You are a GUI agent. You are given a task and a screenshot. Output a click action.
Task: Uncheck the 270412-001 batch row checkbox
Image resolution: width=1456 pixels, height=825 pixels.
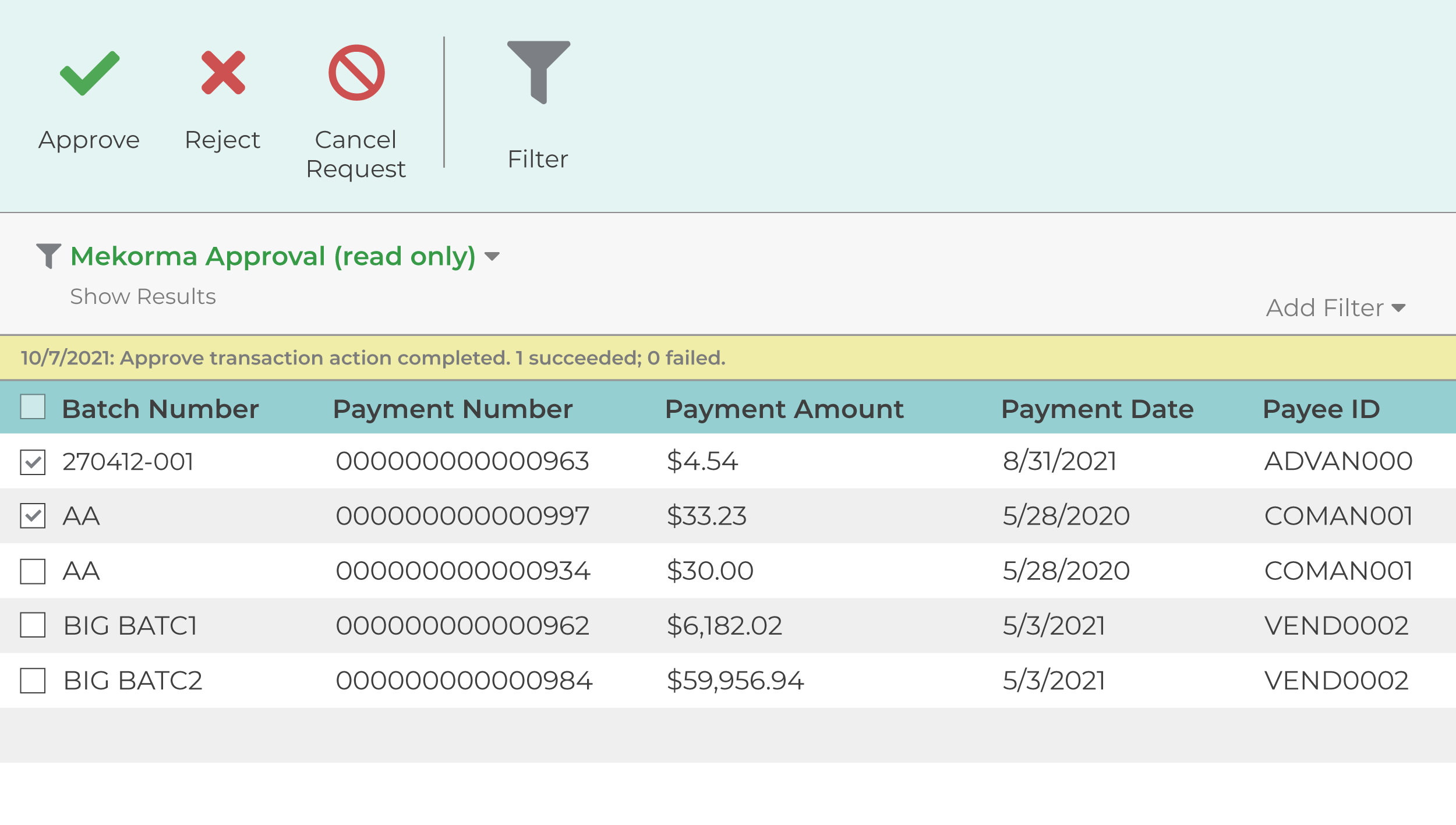(x=33, y=462)
